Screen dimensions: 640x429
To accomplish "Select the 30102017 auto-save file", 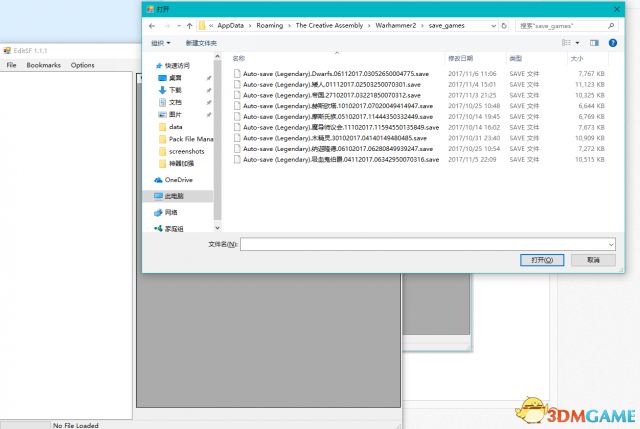I will [335, 138].
